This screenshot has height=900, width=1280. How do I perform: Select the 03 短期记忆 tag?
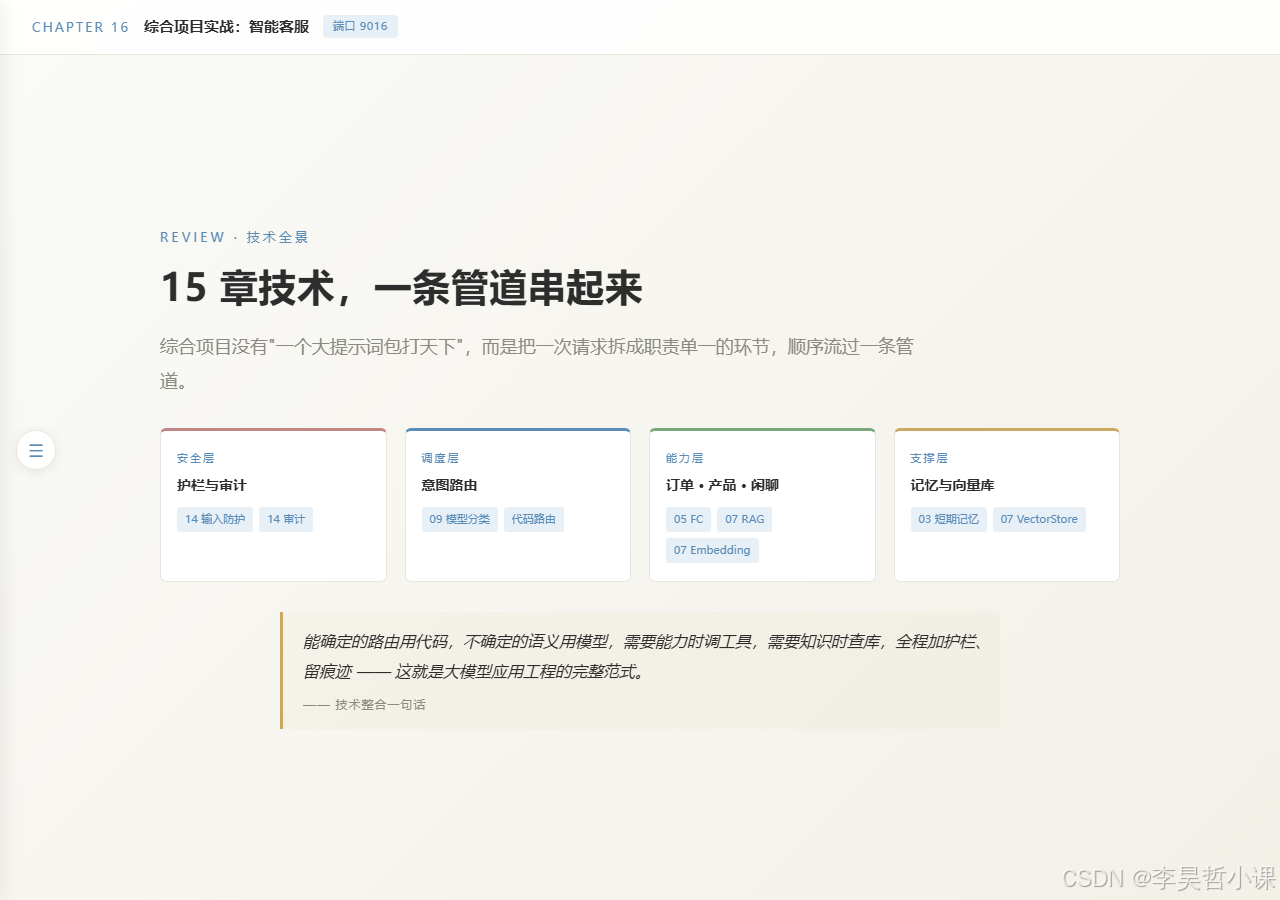(949, 519)
